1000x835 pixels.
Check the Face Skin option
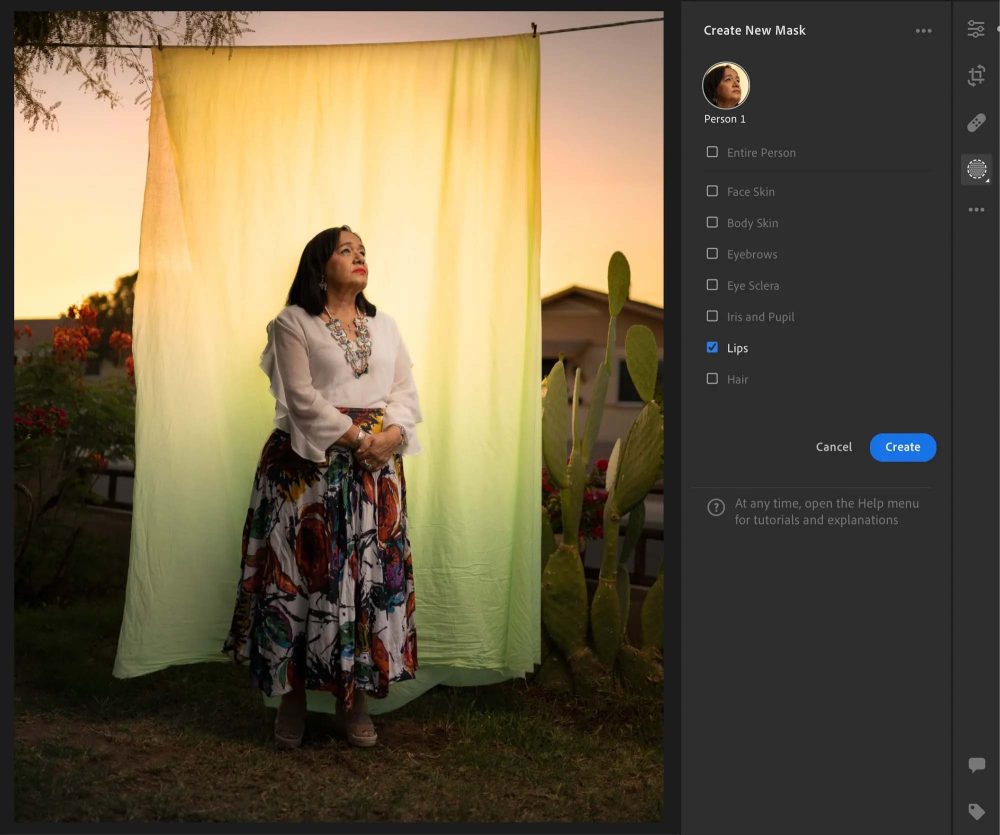(712, 191)
